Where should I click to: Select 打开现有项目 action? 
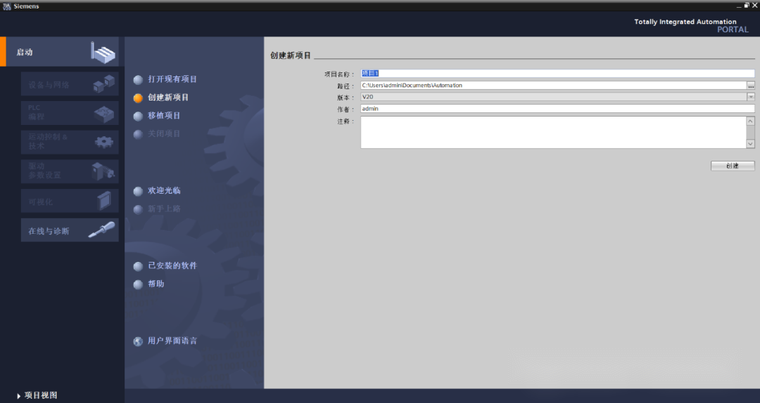coord(172,79)
